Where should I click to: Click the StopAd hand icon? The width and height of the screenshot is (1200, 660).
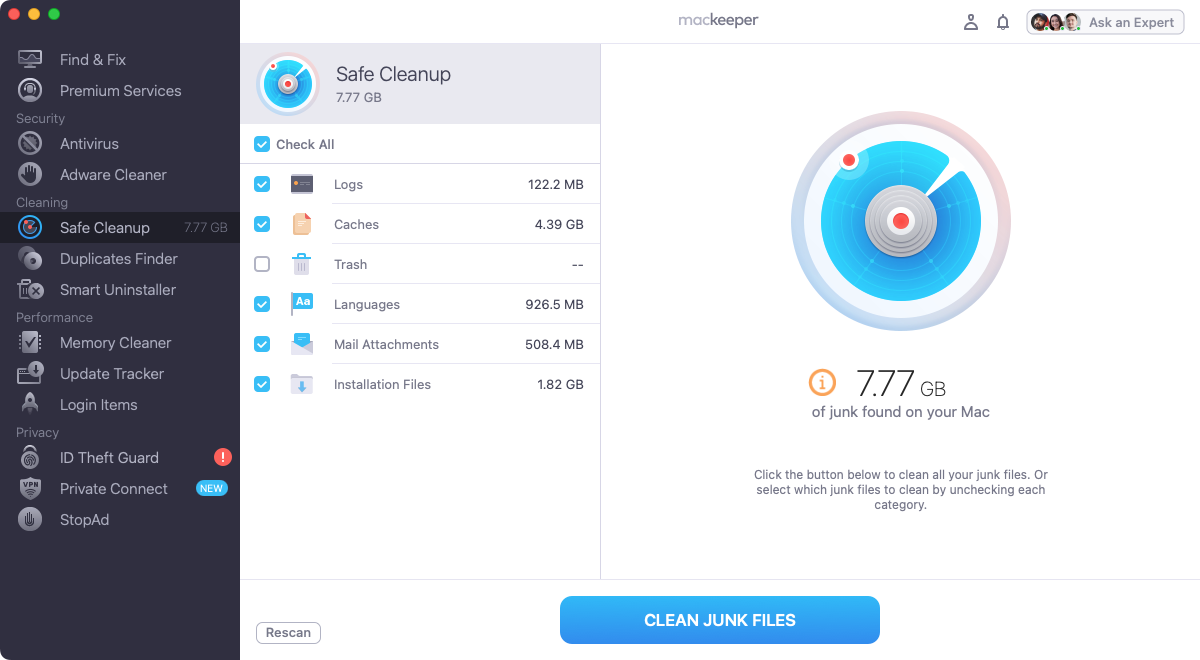pyautogui.click(x=30, y=519)
